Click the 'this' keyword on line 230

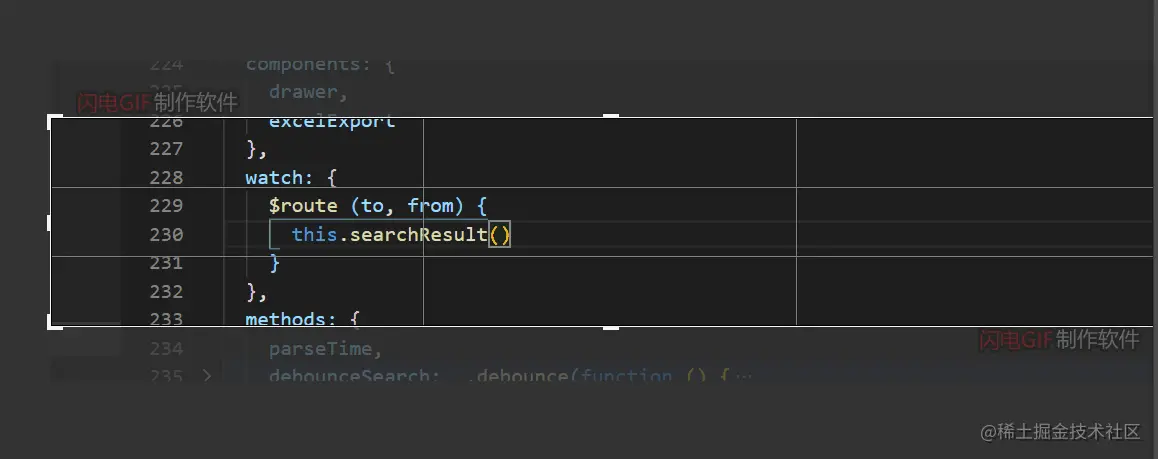(314, 235)
